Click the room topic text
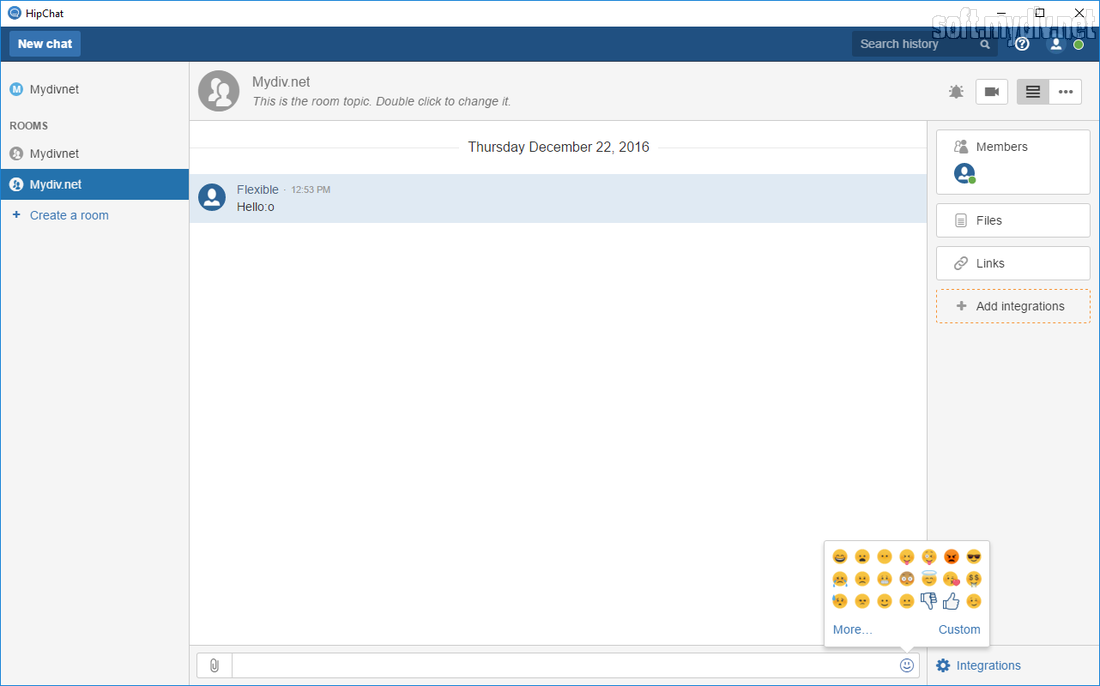This screenshot has height=686, width=1100. 382,101
